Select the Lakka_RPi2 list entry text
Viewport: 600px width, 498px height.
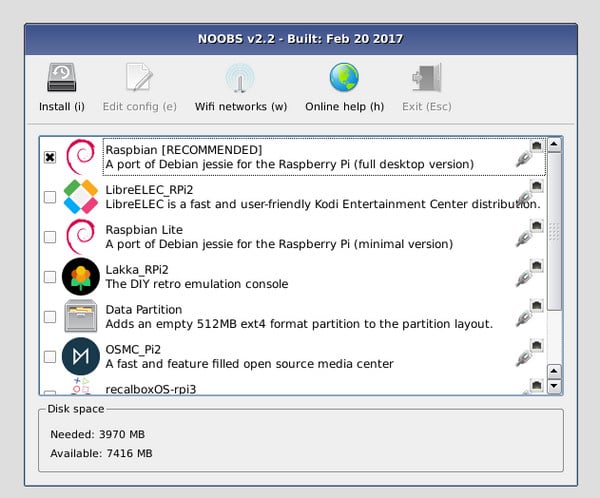197,277
